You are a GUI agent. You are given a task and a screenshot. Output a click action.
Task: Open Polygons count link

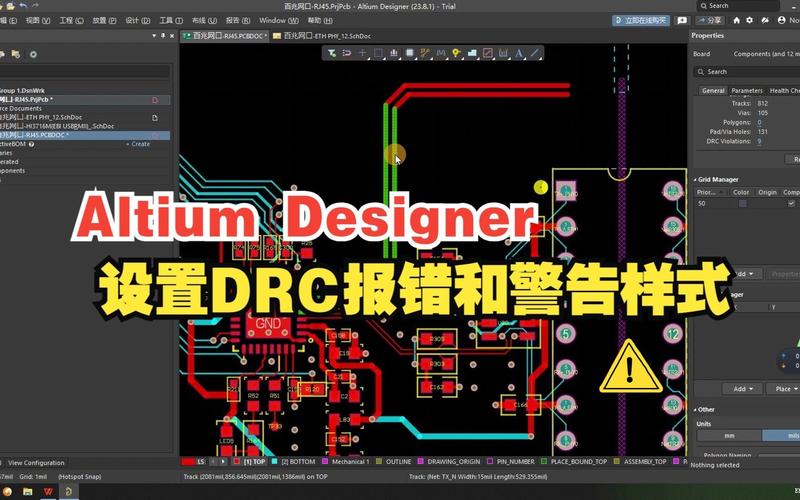coord(759,122)
